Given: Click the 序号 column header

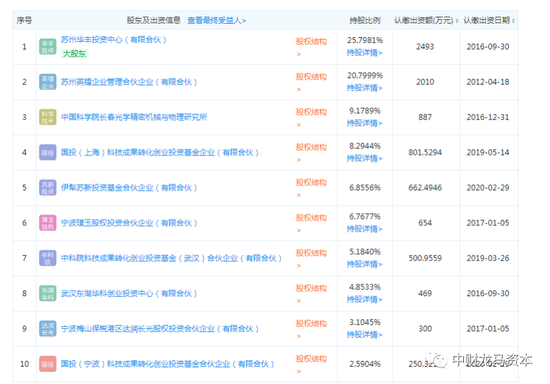Looking at the screenshot, I should (x=24, y=20).
